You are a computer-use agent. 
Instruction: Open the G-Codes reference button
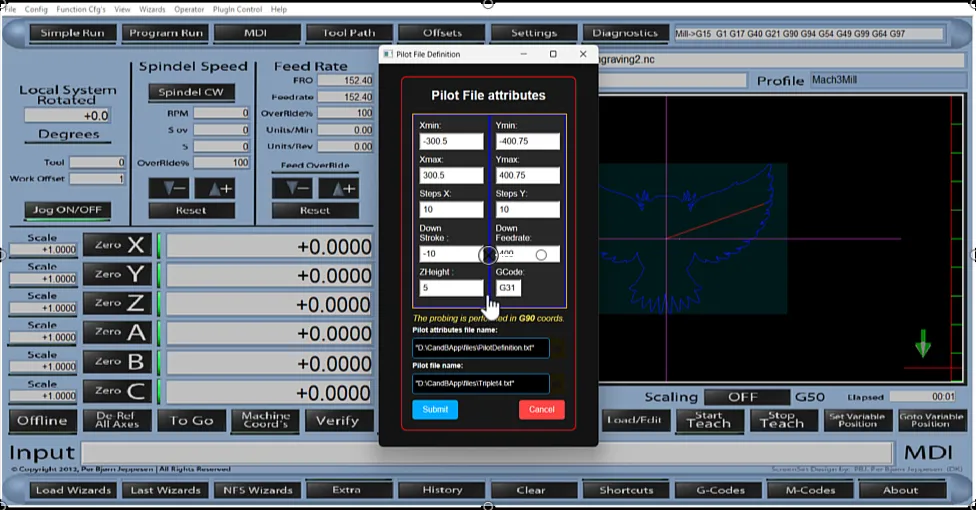pos(710,490)
